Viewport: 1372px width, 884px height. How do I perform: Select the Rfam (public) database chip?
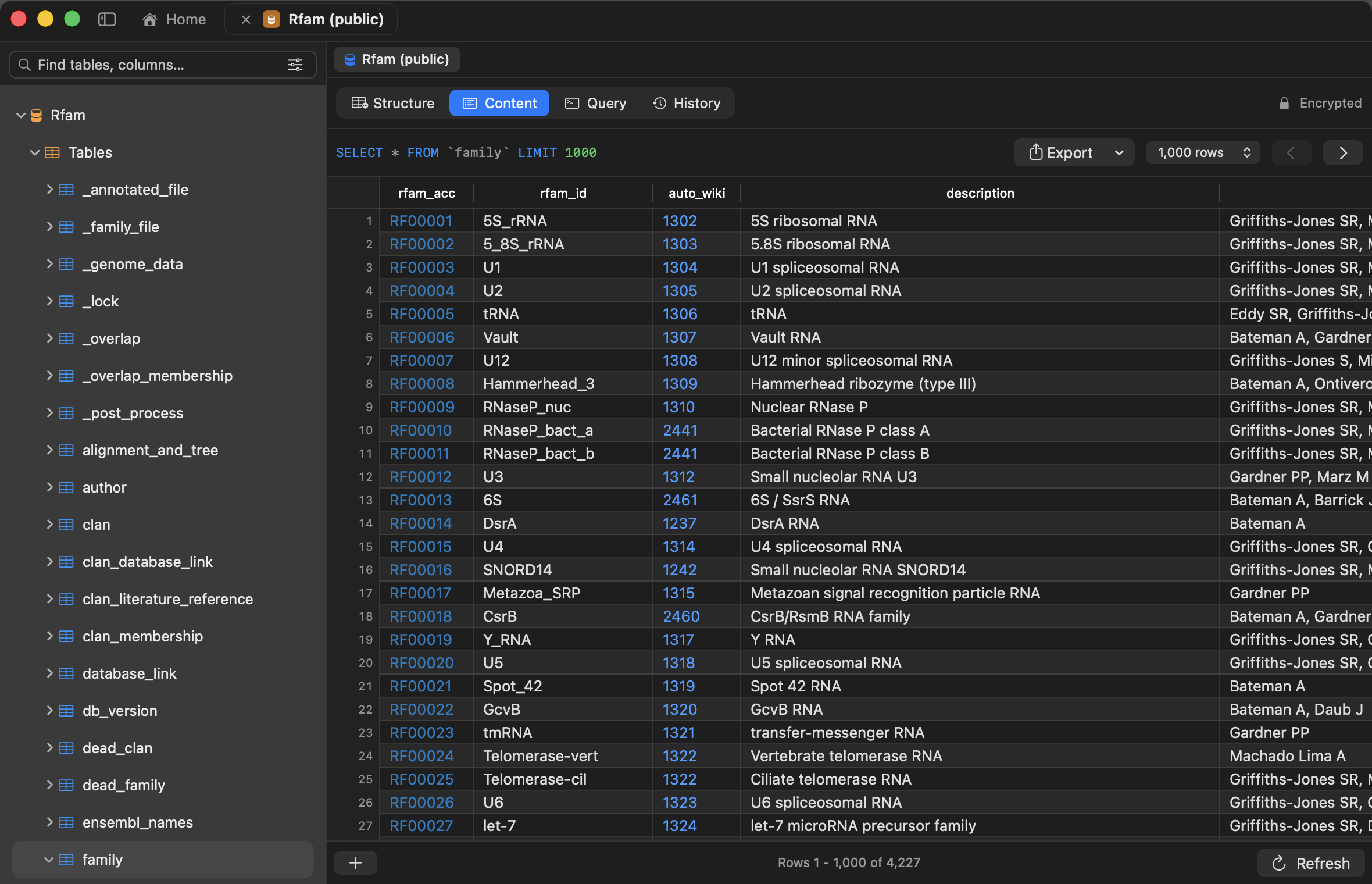[397, 59]
